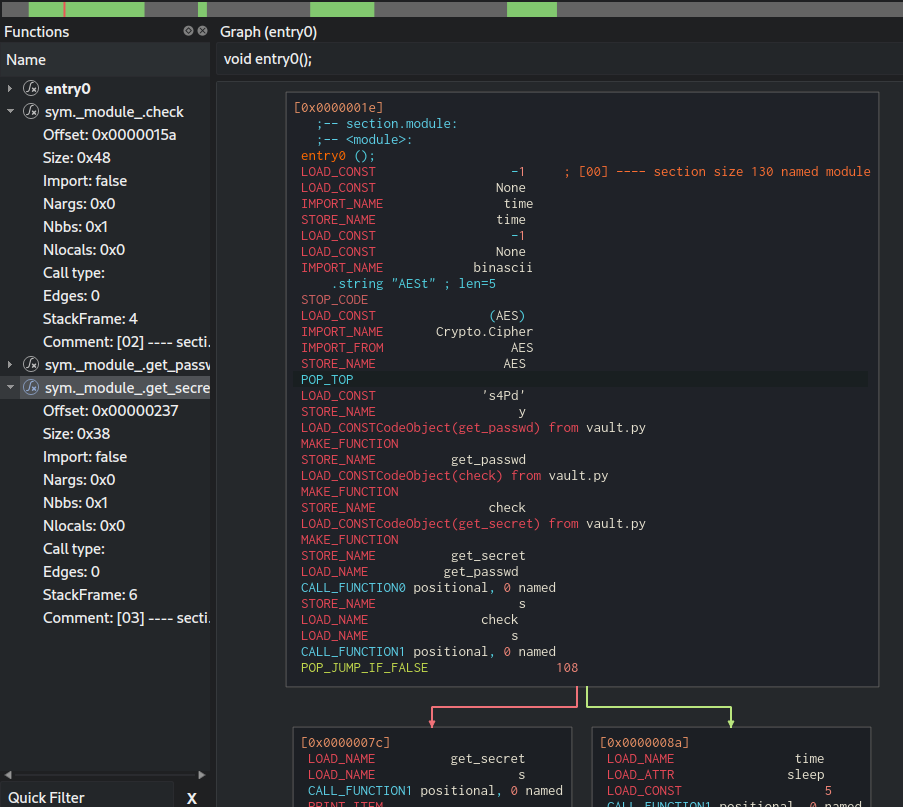Click CodeObject(get_secret) load line
Screen dimensions: 903x807
coord(473,524)
